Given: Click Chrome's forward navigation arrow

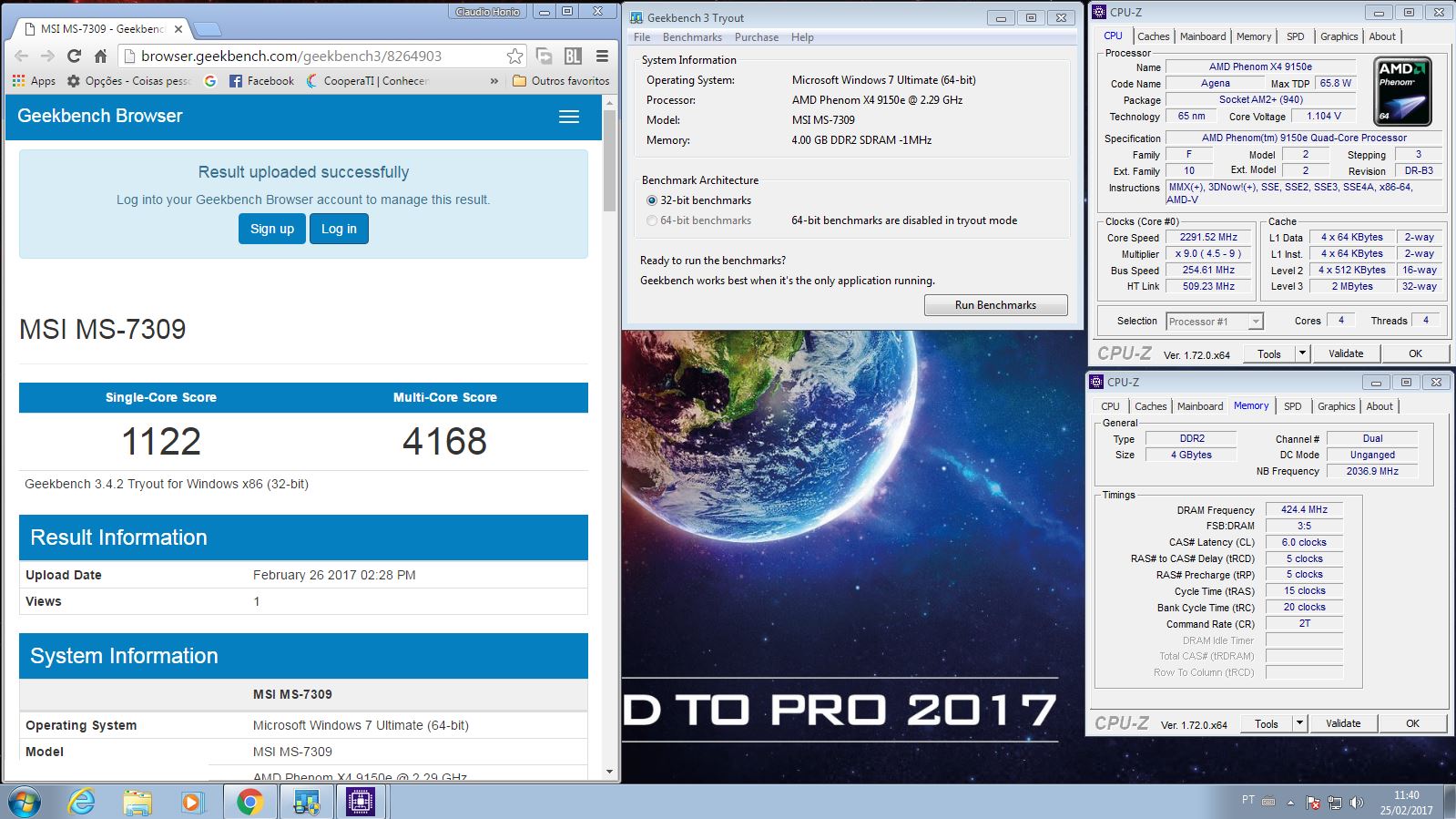Looking at the screenshot, I should tap(47, 56).
